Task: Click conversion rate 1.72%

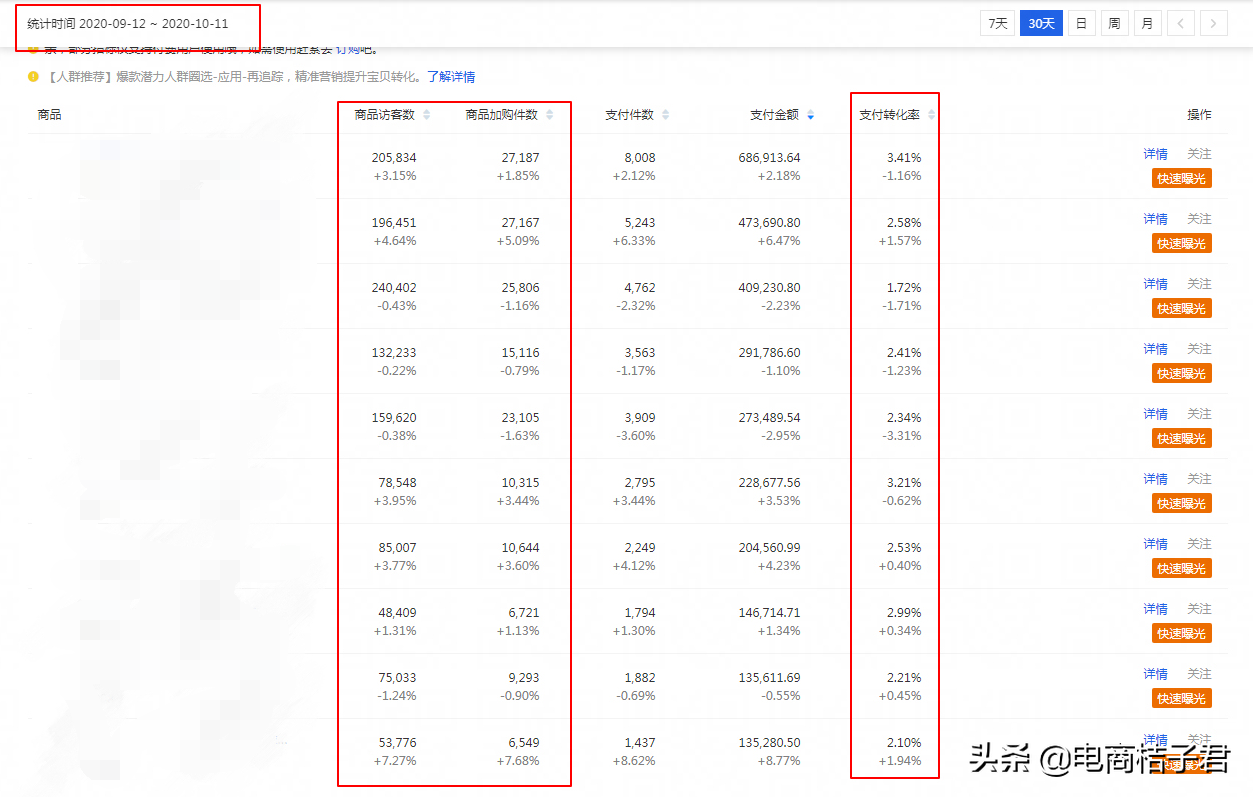Action: [904, 288]
